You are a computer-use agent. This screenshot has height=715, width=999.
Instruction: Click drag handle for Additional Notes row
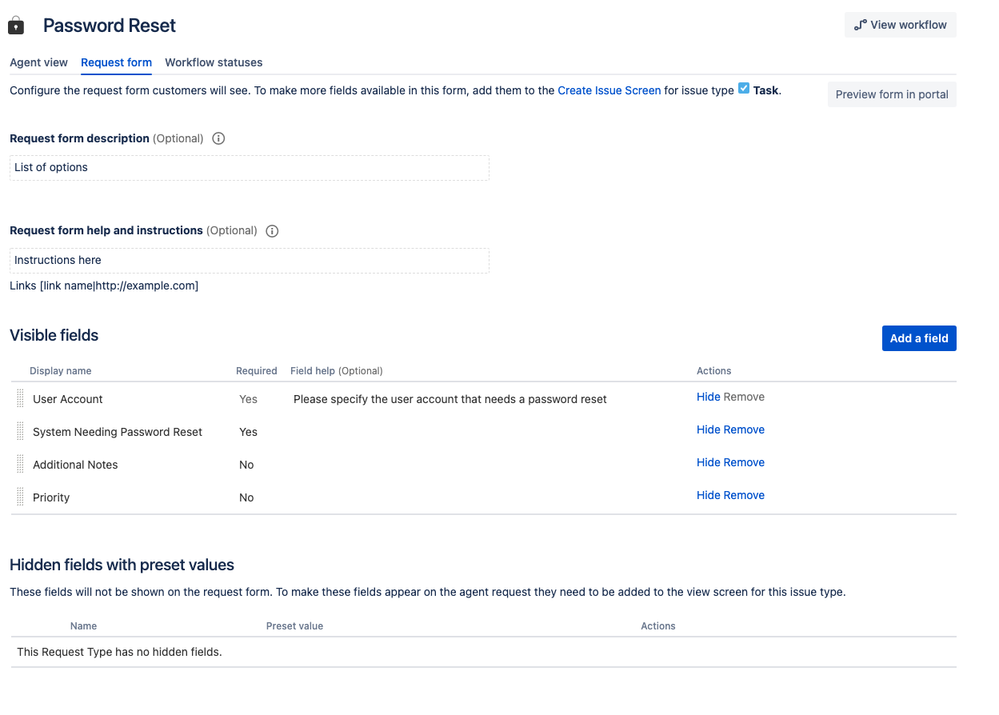click(20, 465)
